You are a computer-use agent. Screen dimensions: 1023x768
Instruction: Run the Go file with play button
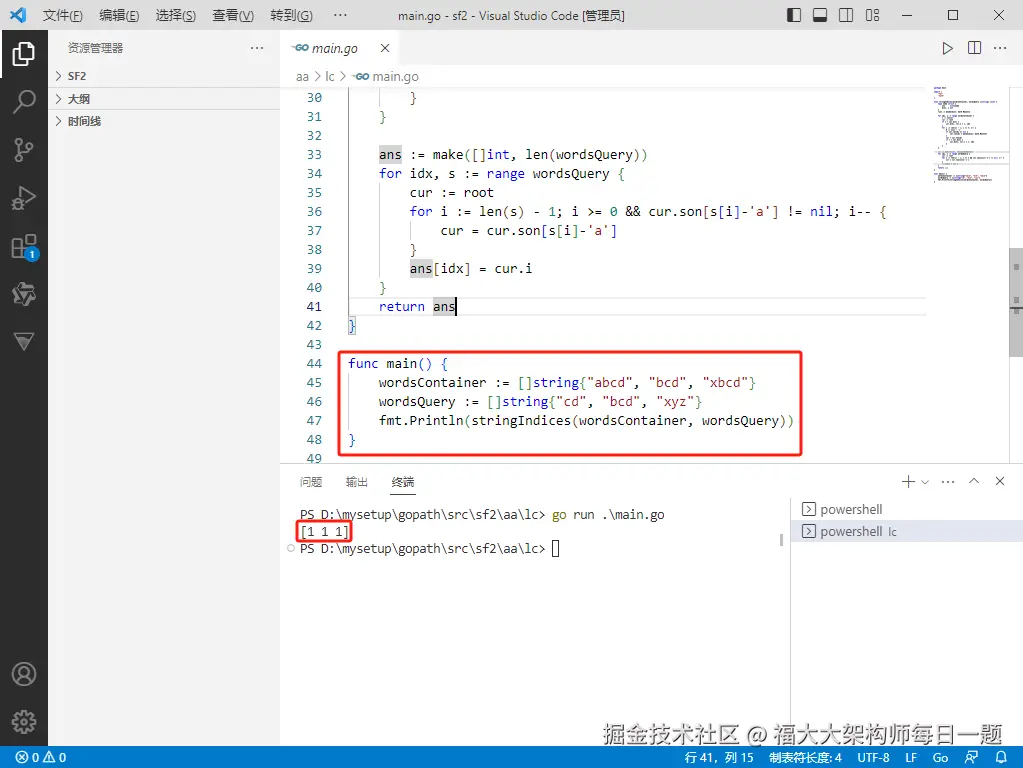tap(947, 48)
